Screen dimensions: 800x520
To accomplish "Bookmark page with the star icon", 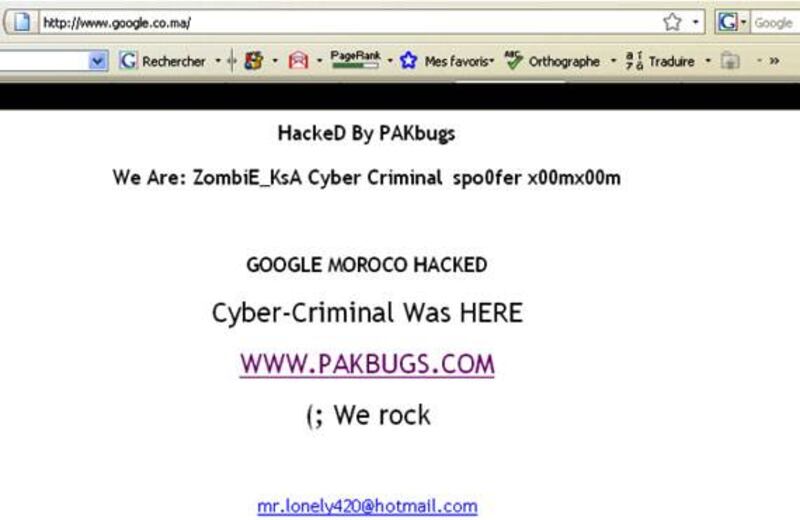I will [x=672, y=22].
